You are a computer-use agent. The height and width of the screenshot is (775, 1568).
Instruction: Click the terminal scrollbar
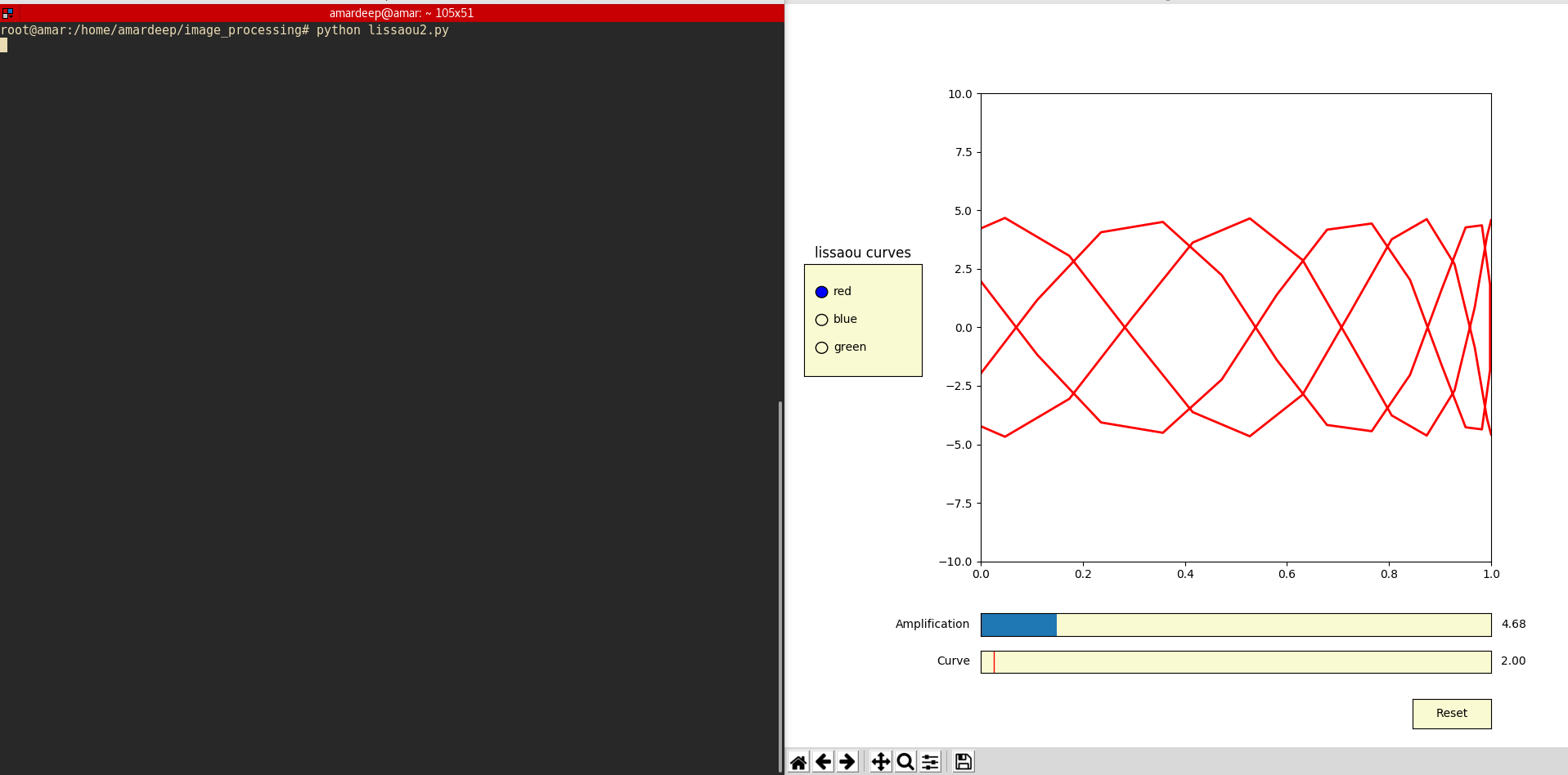click(x=780, y=586)
